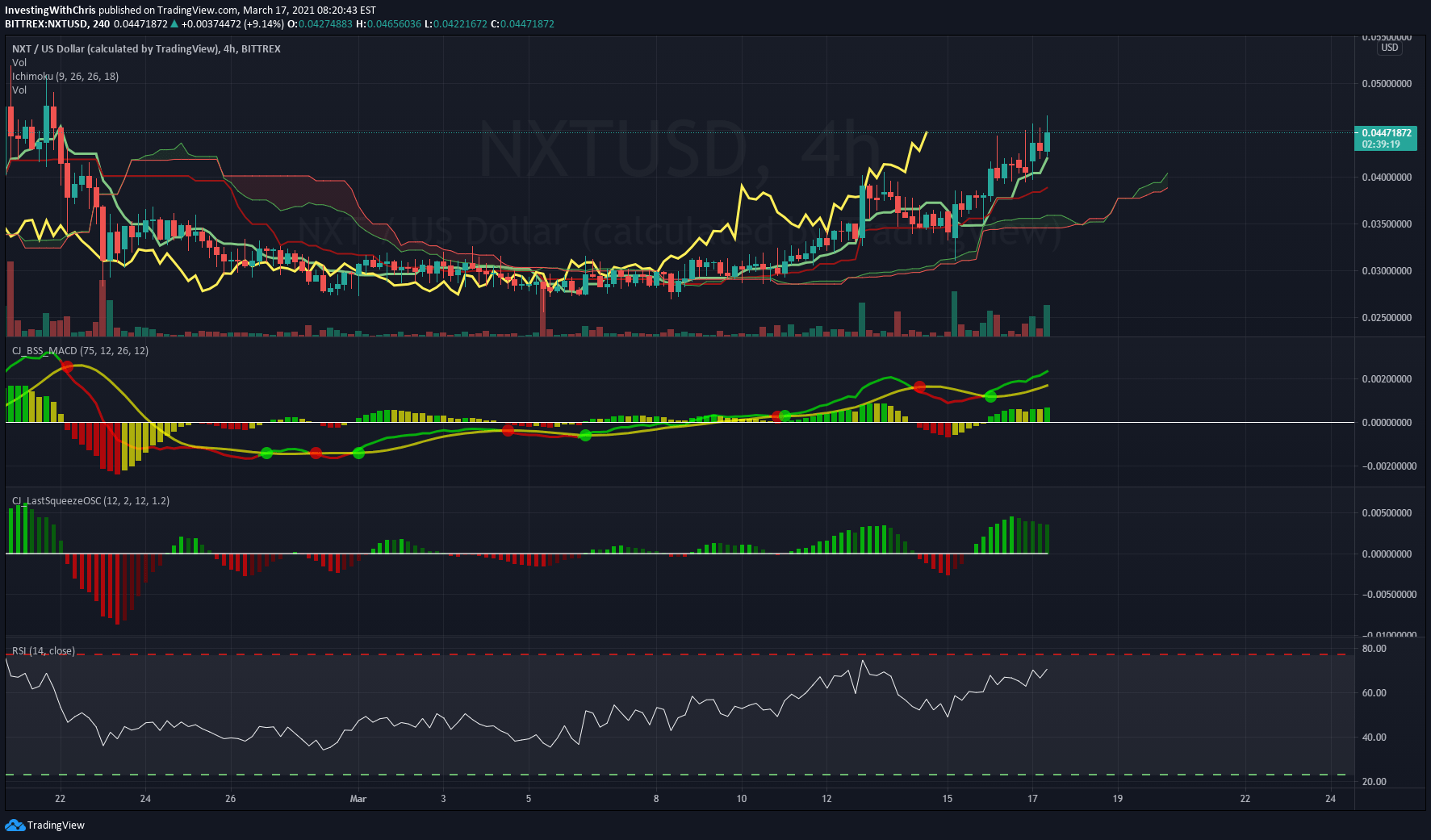Toggle the dashed RSI overbought level line
Image resolution: width=1431 pixels, height=840 pixels.
(x=646, y=656)
